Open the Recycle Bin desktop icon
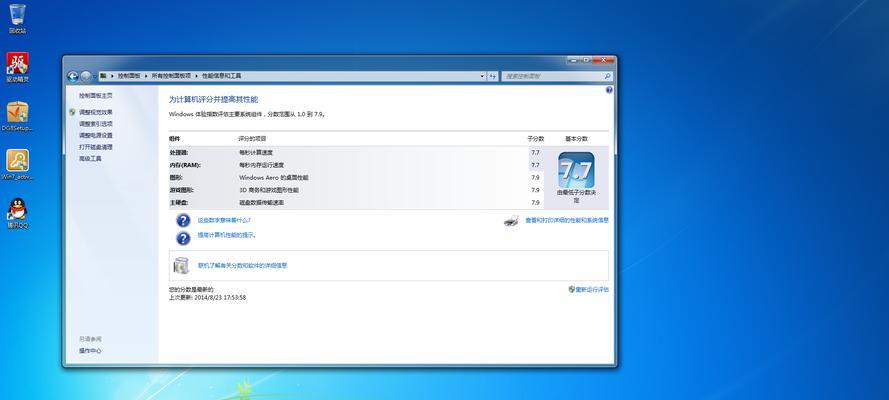This screenshot has width=889, height=400. [18, 18]
